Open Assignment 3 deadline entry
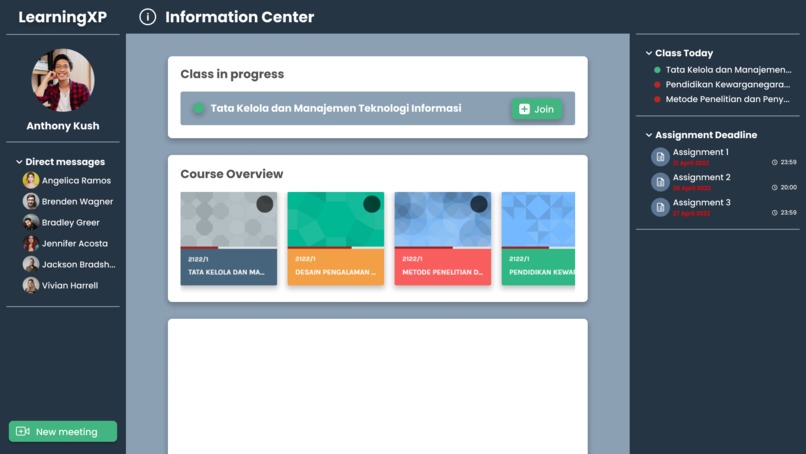This screenshot has width=806, height=454. click(x=724, y=207)
